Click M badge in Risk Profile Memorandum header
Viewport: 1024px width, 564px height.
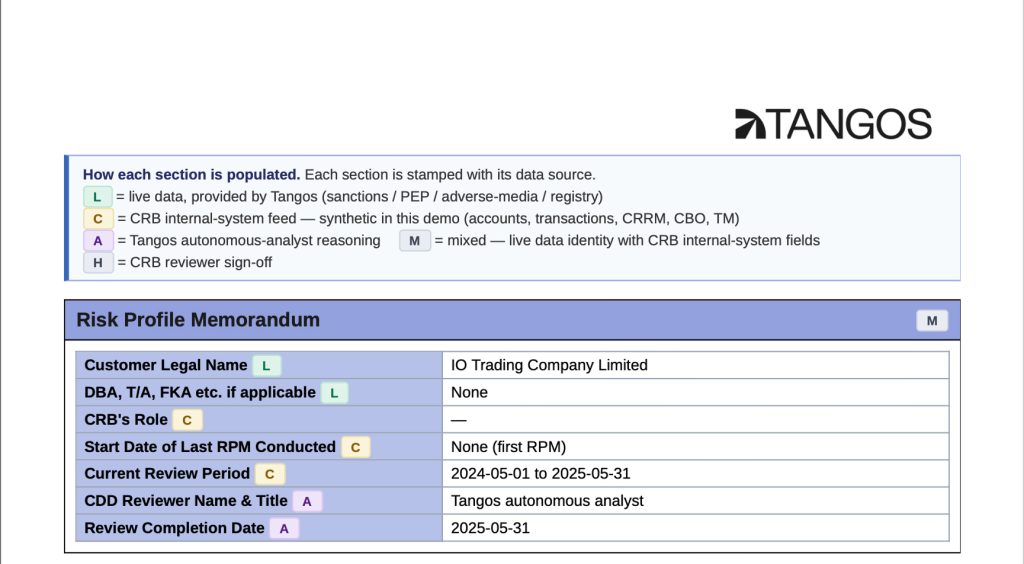coord(932,321)
